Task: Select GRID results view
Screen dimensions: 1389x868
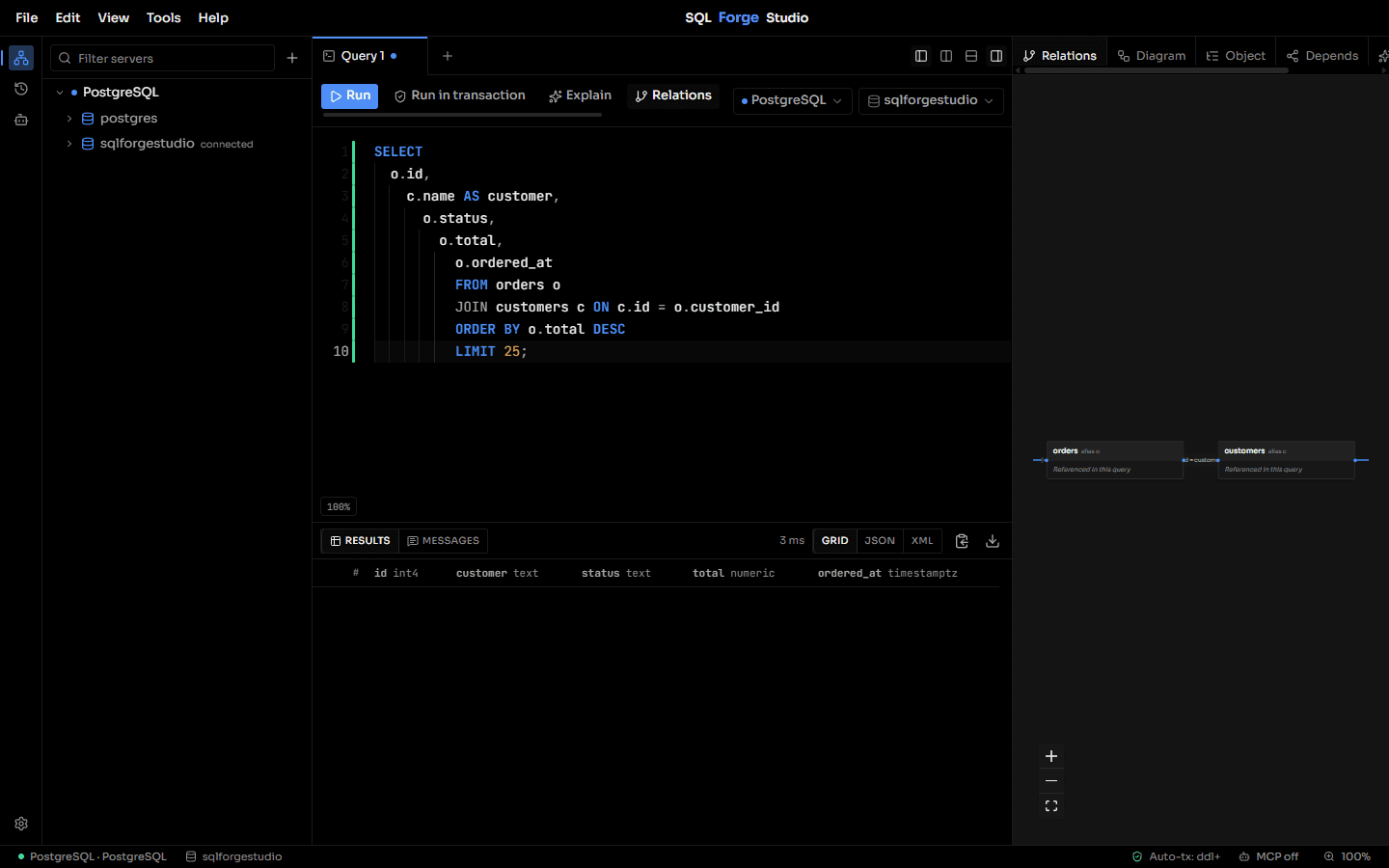Action: pyautogui.click(x=835, y=541)
